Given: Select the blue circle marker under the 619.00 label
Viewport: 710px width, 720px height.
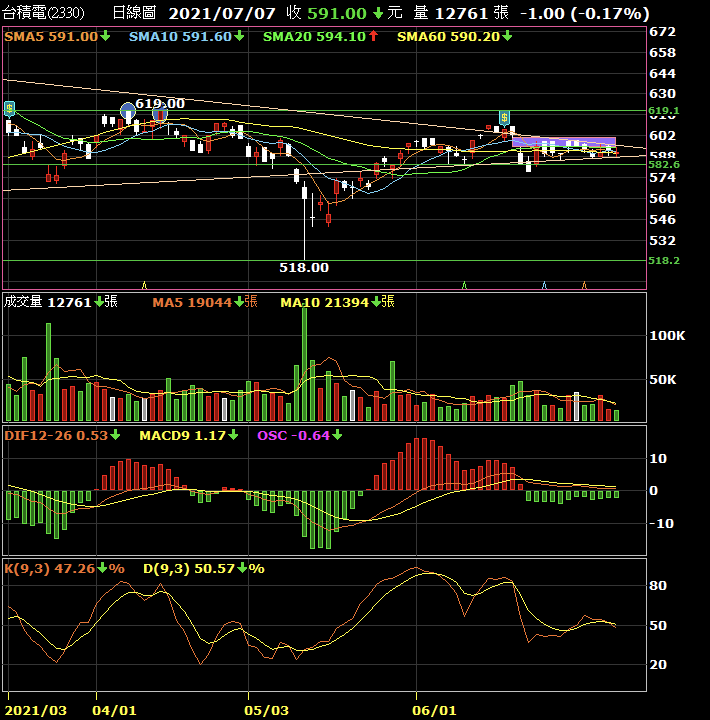Looking at the screenshot, I should point(160,113).
